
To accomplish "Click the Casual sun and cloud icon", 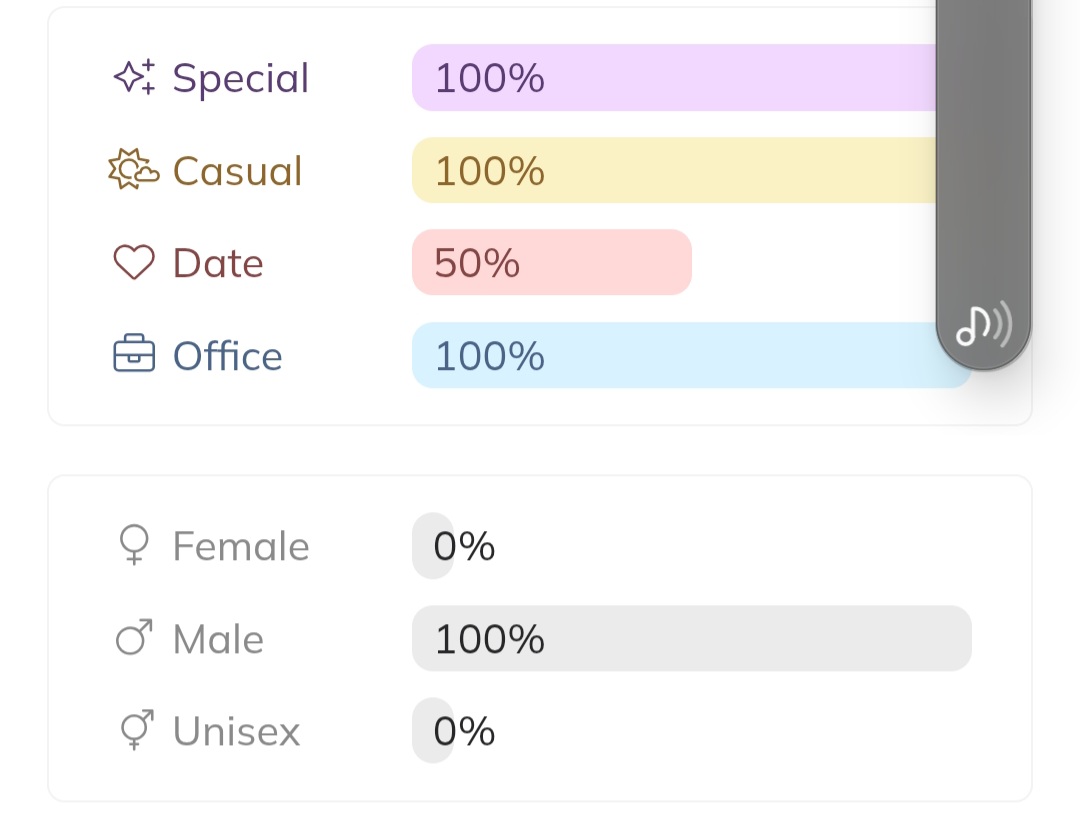I will point(133,170).
